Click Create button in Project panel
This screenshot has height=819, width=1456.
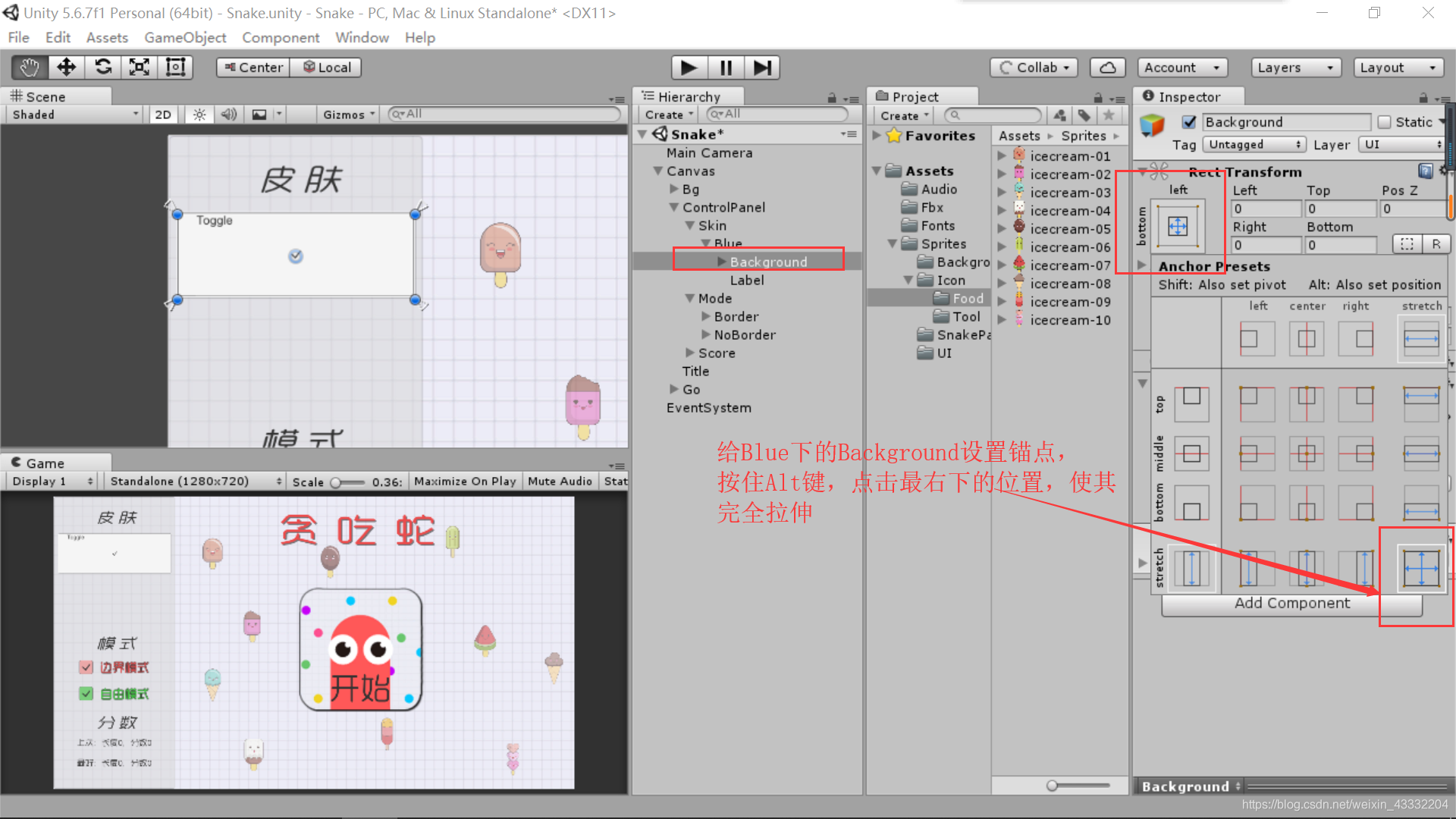[904, 115]
